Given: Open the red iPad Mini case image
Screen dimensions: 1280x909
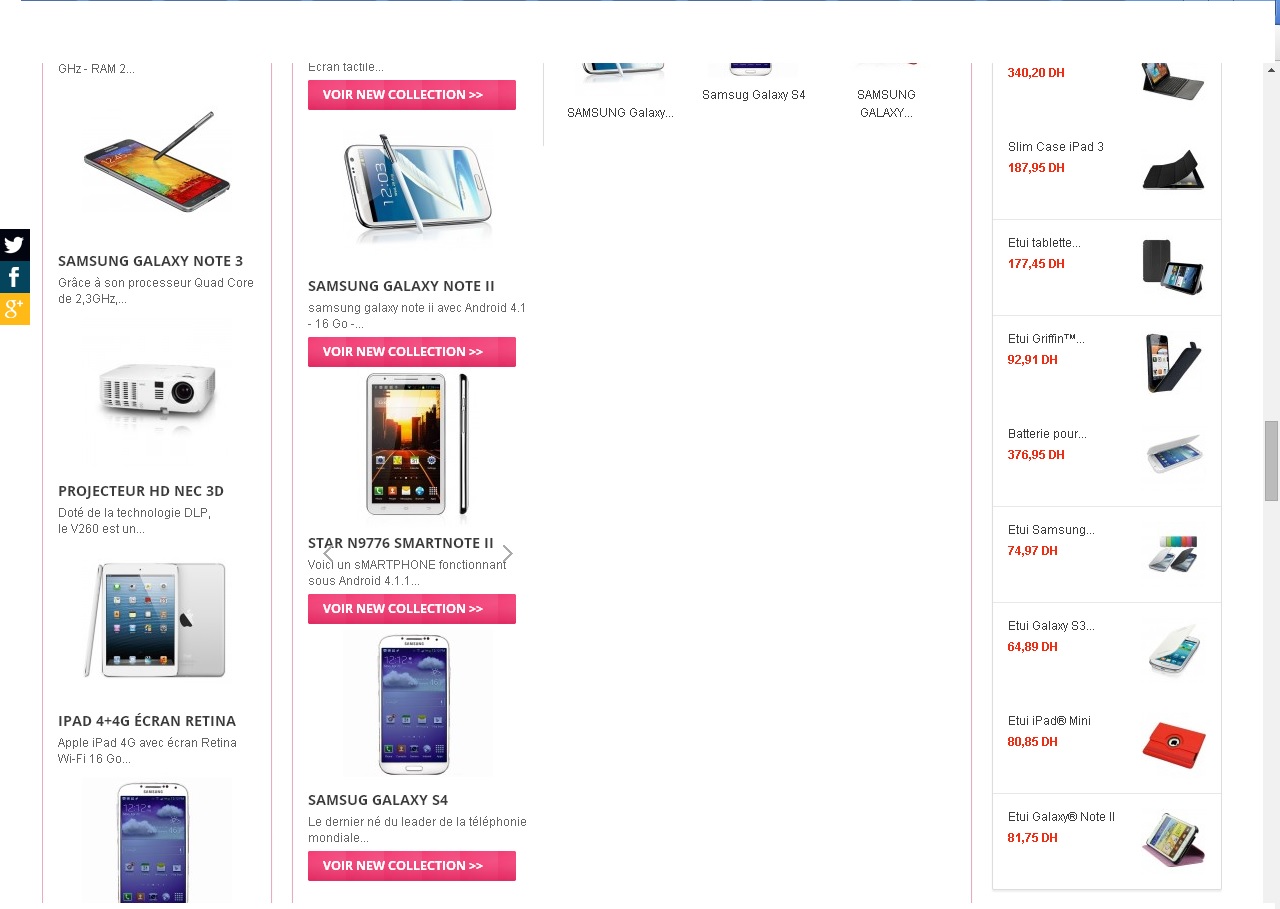Looking at the screenshot, I should [x=1174, y=745].
